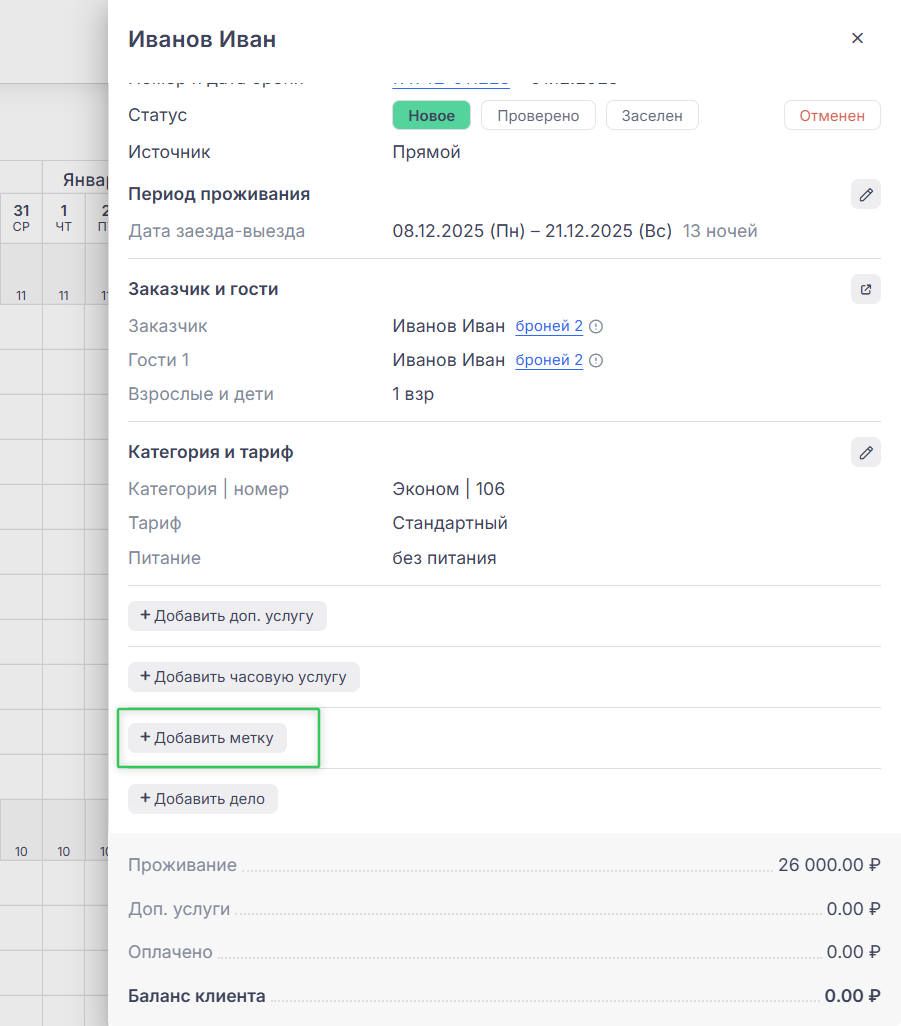Open броней 2 link in Заказчик row

(x=549, y=327)
